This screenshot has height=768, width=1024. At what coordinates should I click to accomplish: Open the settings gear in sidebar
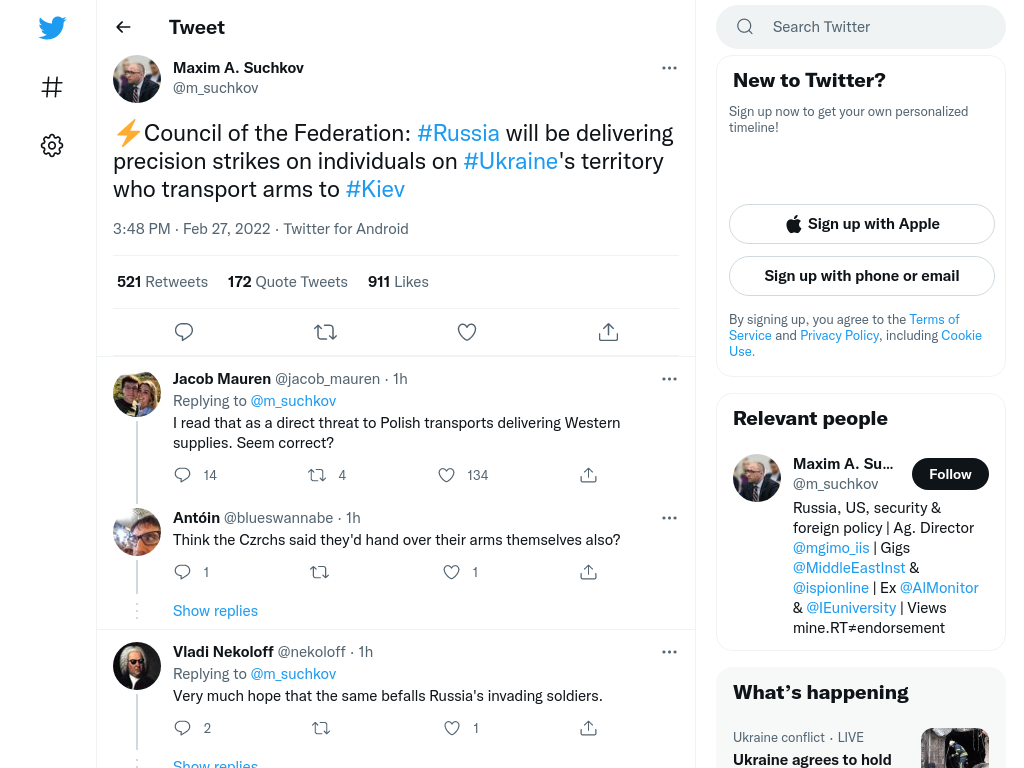tap(52, 145)
